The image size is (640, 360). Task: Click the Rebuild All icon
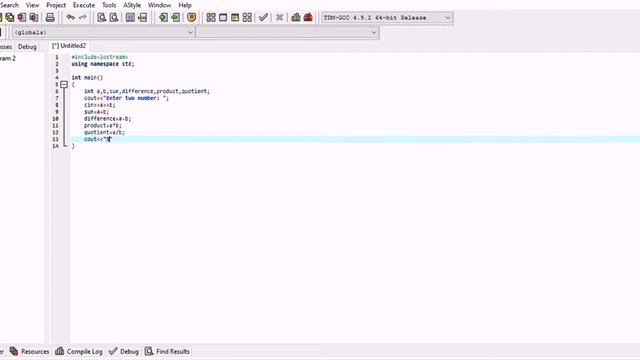tap(247, 18)
